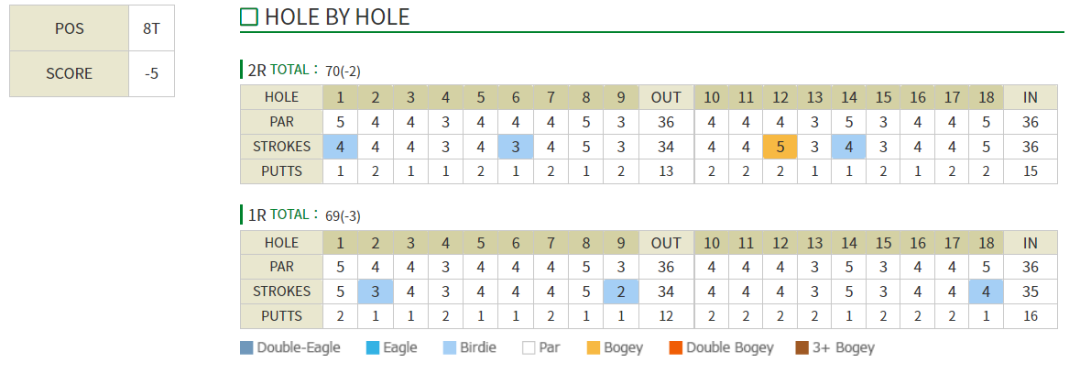Click the SCORE value -5 cell

(152, 74)
